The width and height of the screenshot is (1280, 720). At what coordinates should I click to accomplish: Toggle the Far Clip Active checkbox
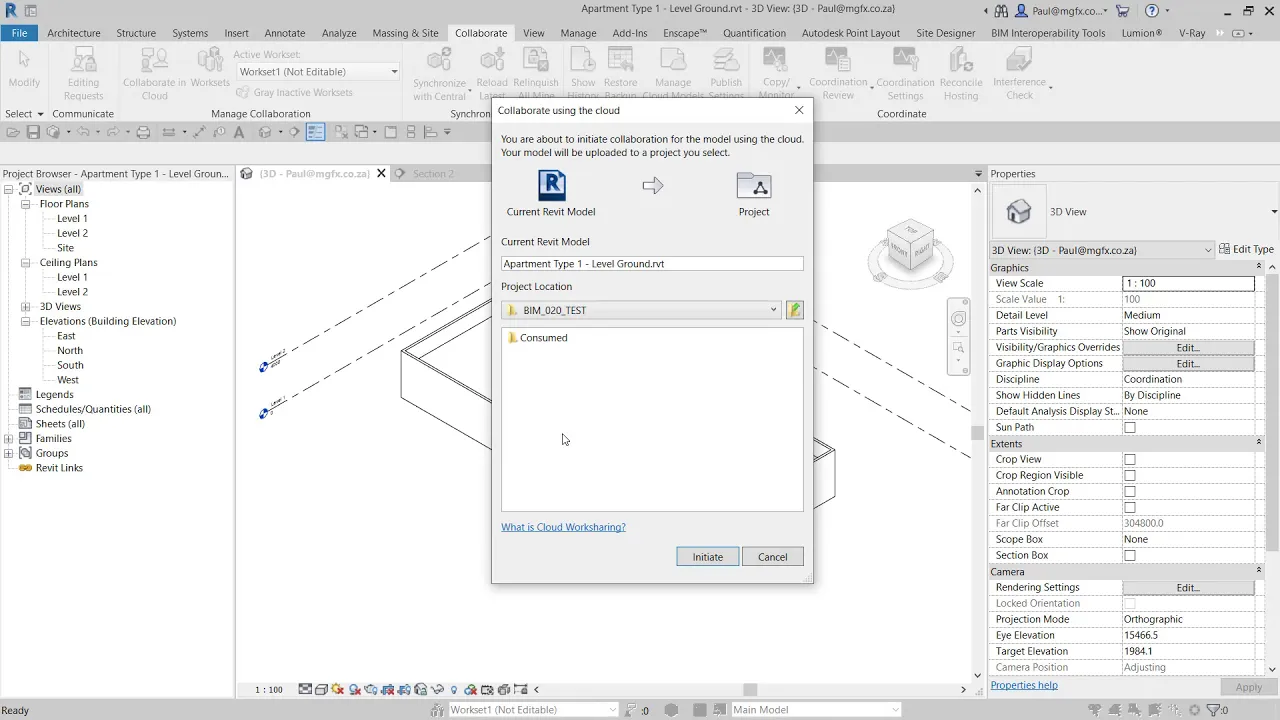pos(1130,507)
